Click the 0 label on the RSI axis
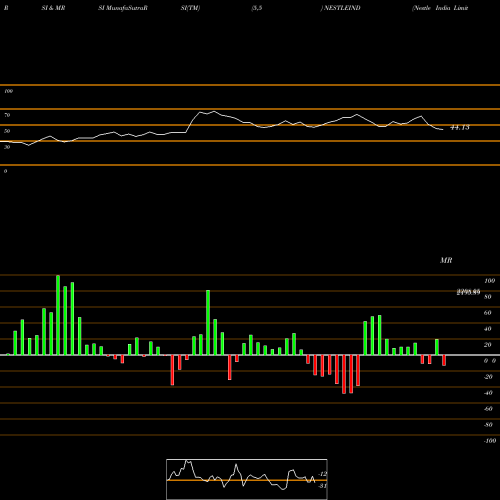 pyautogui.click(x=5, y=171)
